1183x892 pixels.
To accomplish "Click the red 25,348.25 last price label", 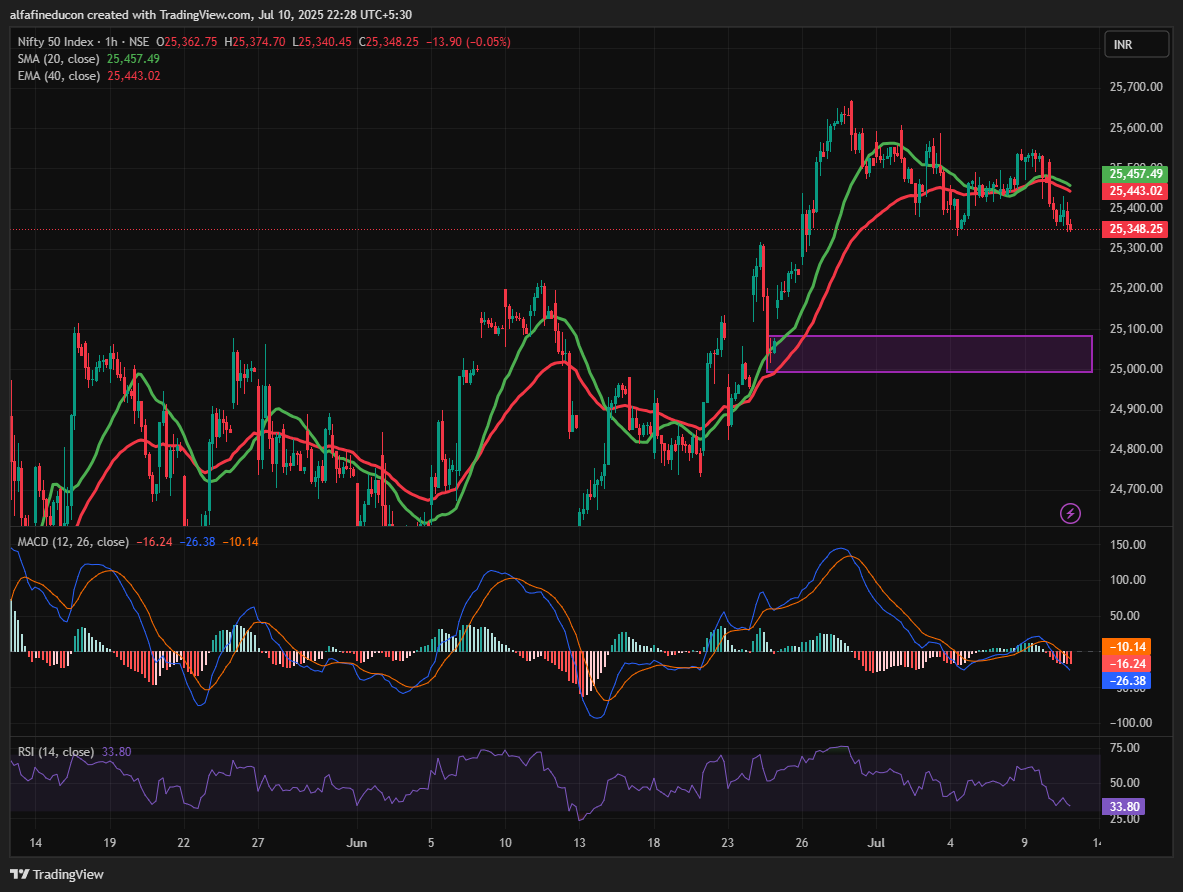I will point(1135,229).
